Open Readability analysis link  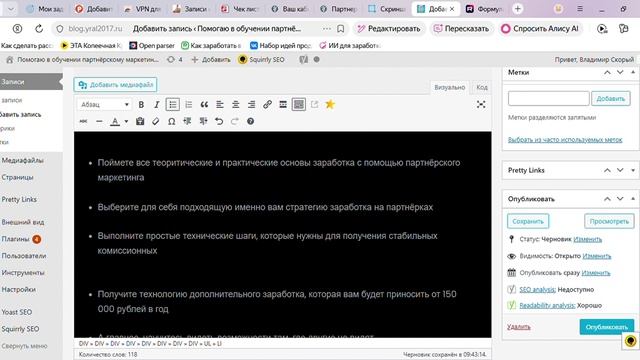pyautogui.click(x=547, y=305)
